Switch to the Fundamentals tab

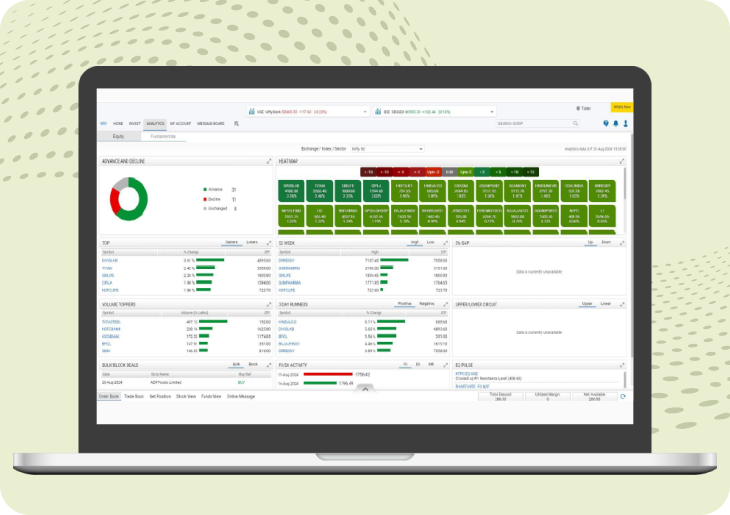click(x=163, y=136)
